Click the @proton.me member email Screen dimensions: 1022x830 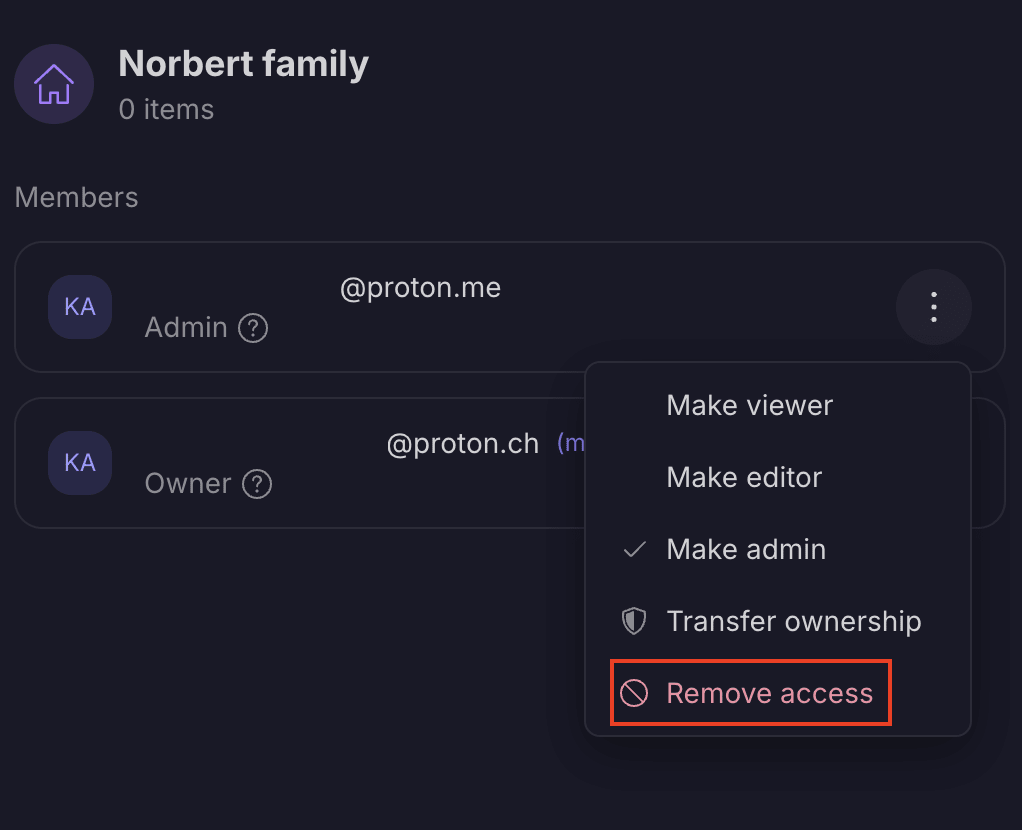(x=420, y=288)
